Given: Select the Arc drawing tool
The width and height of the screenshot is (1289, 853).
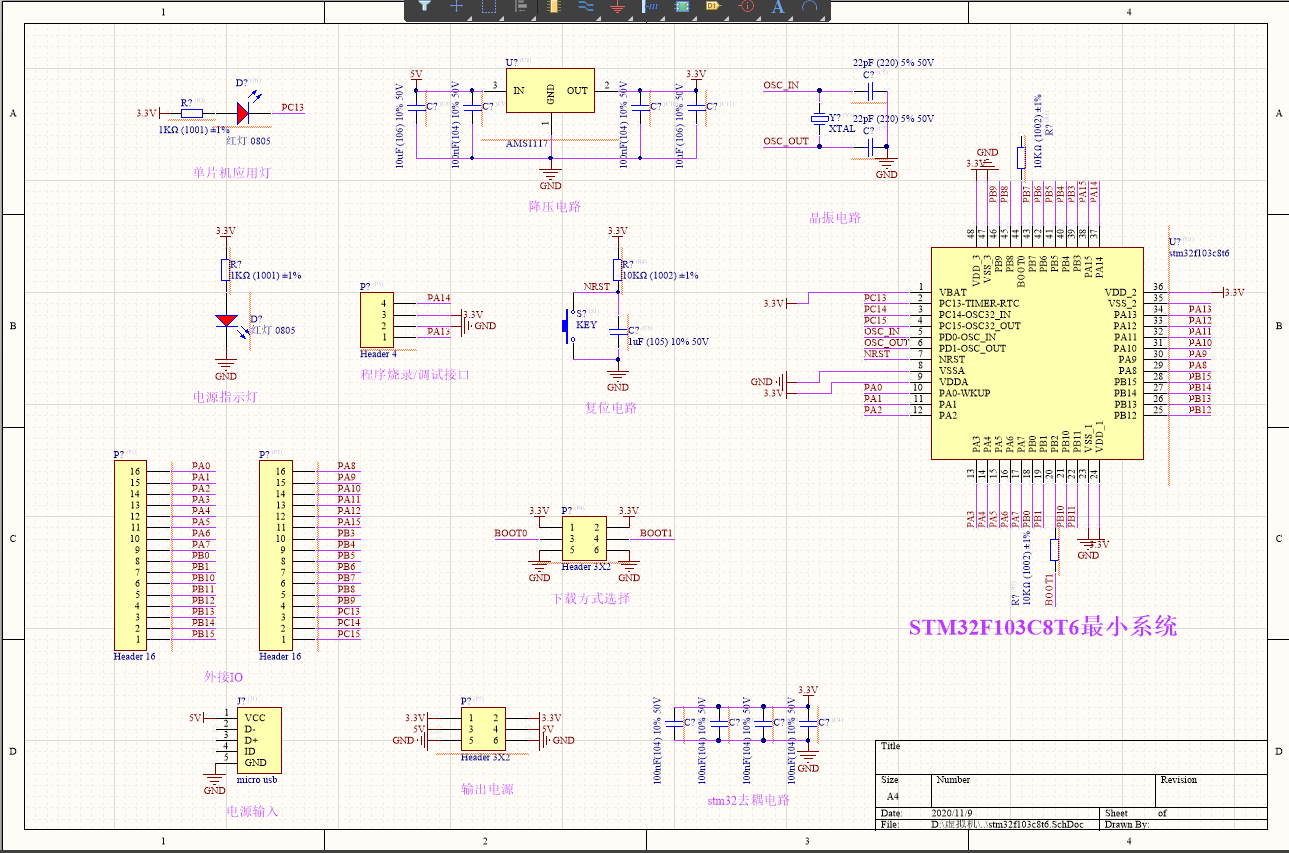Looking at the screenshot, I should click(810, 7).
